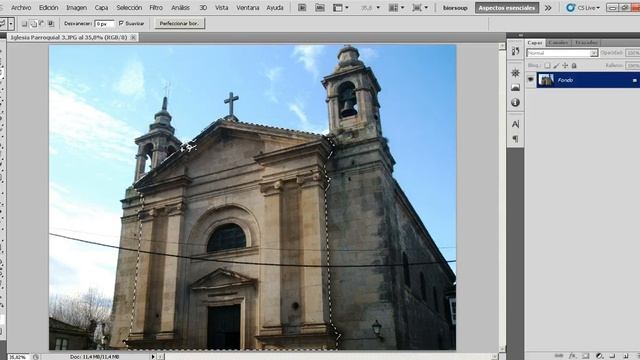
Task: Toggle lock position icon
Action: click(565, 65)
